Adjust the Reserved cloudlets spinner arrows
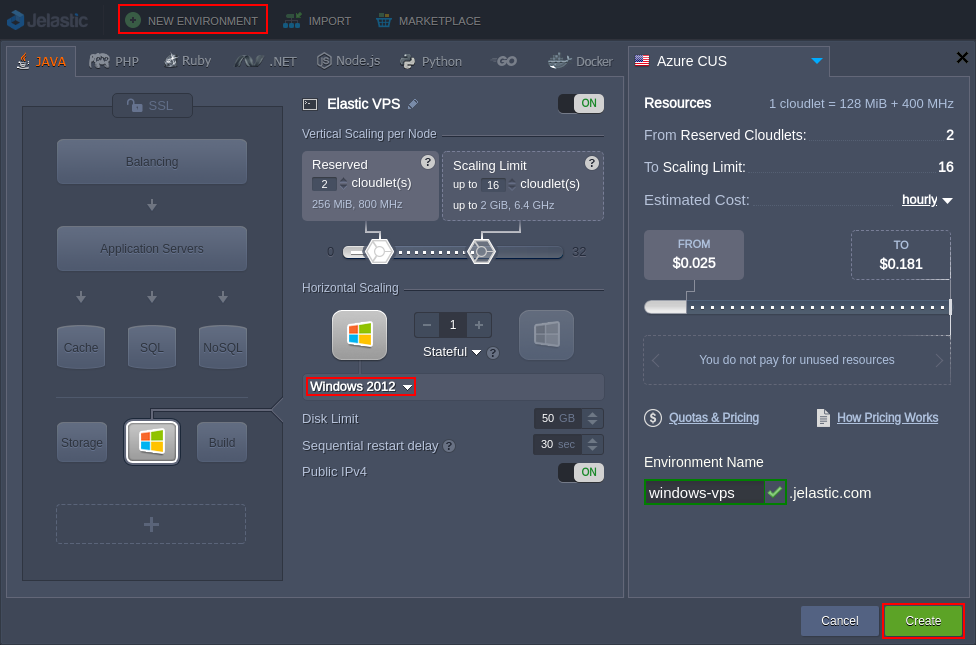Image resolution: width=976 pixels, height=645 pixels. pyautogui.click(x=343, y=184)
